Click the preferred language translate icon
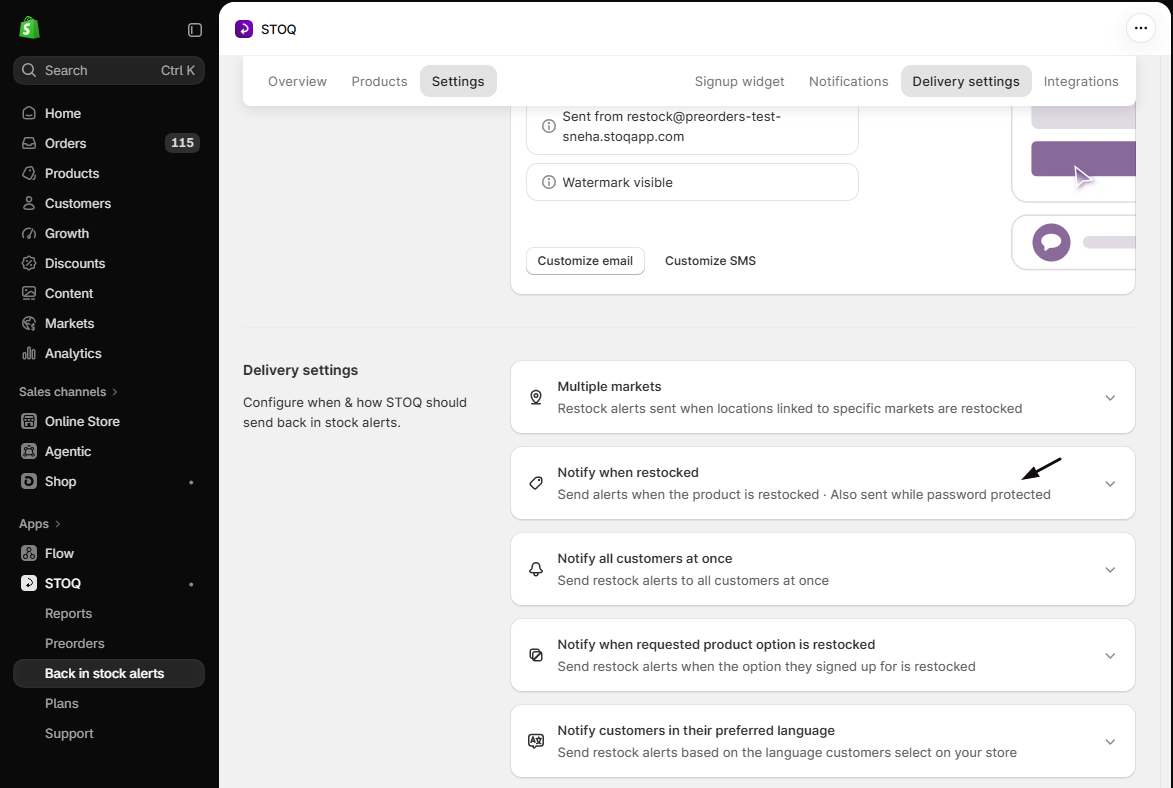 (536, 742)
